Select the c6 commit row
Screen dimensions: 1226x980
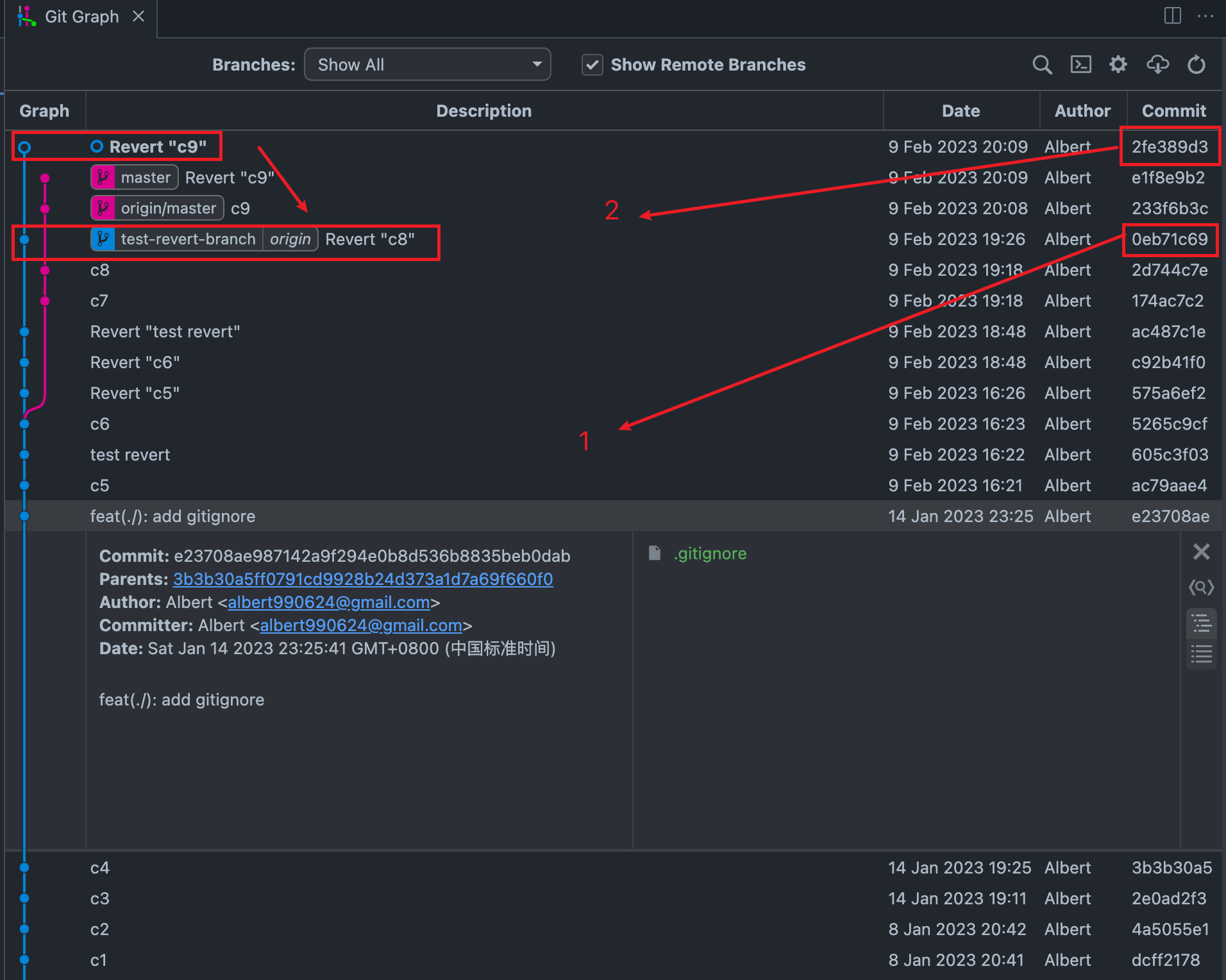point(613,424)
